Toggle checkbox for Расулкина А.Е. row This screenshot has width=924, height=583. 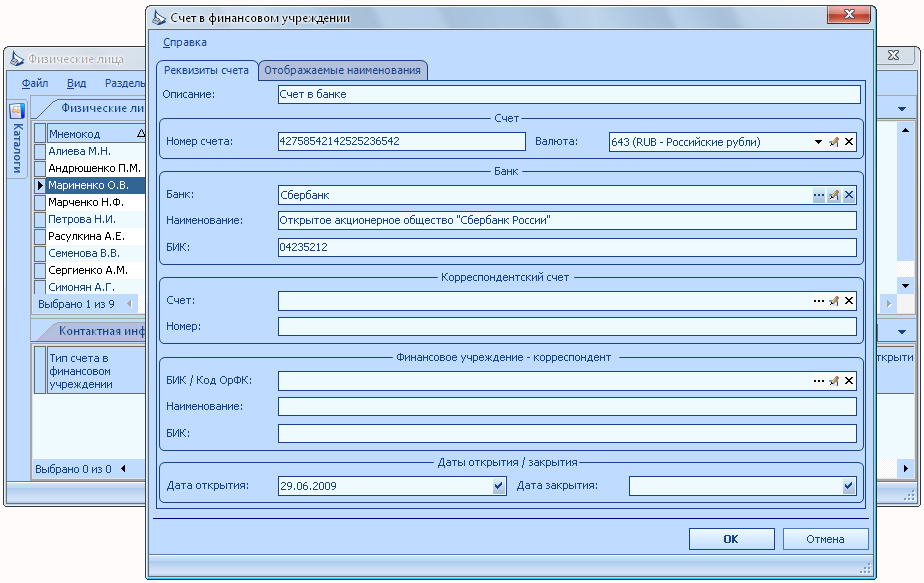point(40,237)
